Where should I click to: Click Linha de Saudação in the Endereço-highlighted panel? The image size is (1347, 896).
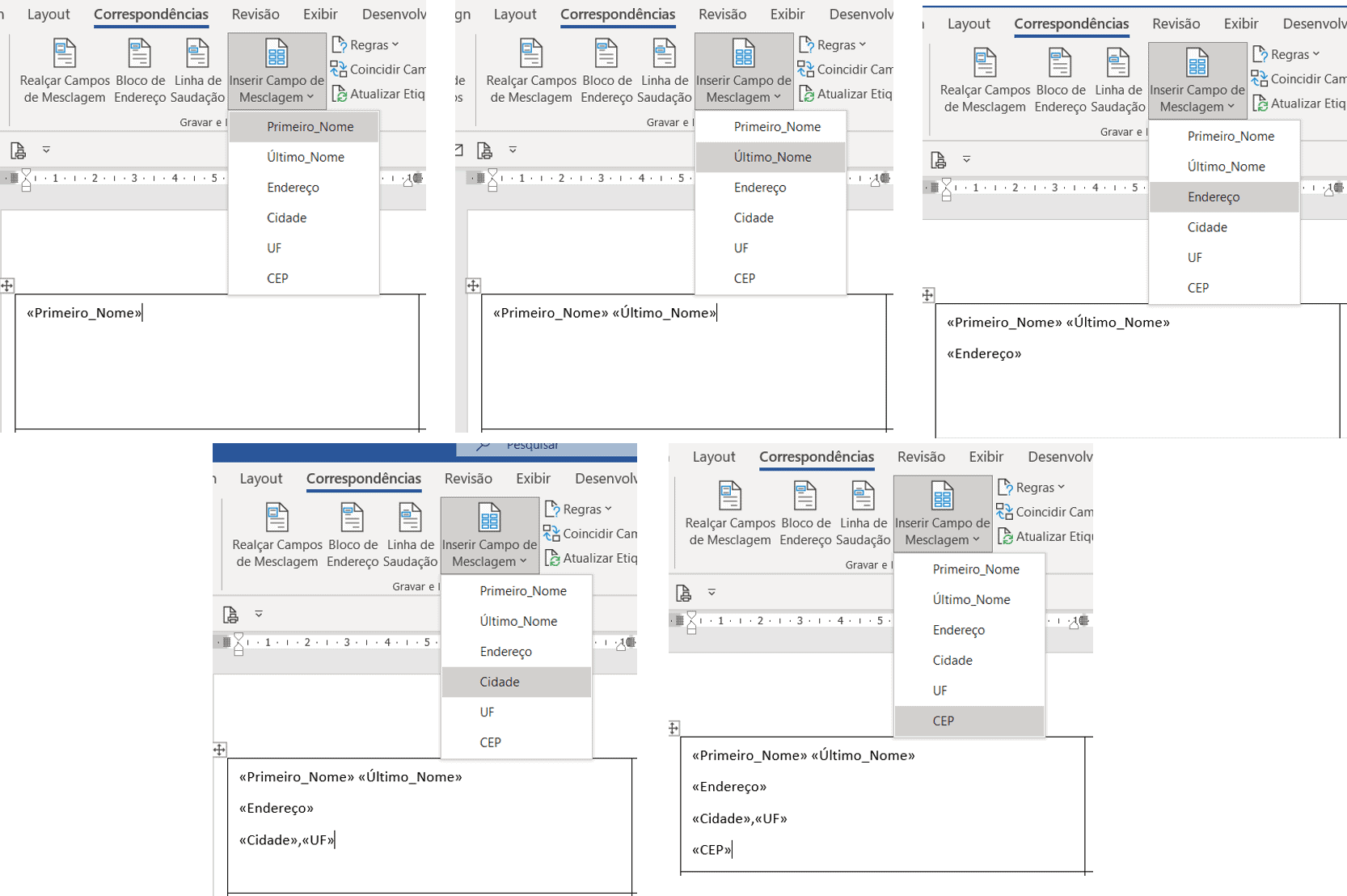(x=1117, y=81)
